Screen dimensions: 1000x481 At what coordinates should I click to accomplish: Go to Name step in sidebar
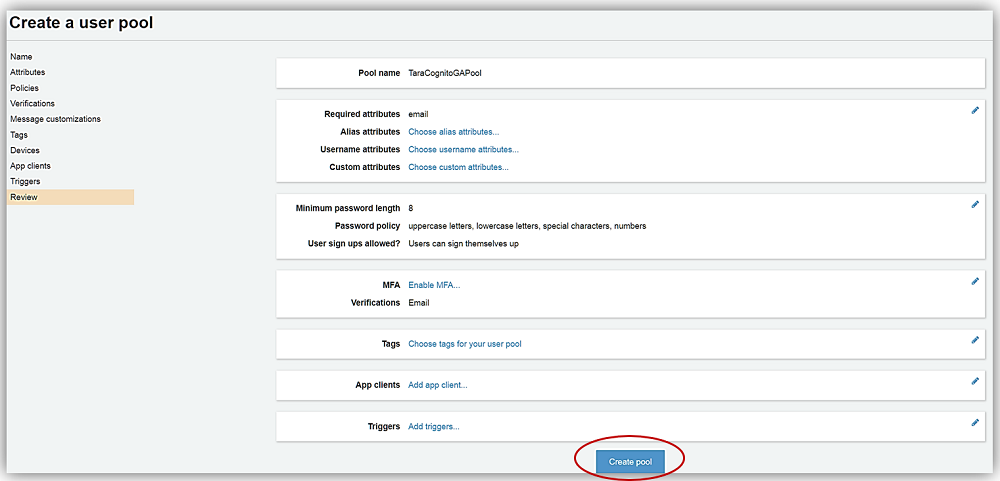tap(21, 57)
